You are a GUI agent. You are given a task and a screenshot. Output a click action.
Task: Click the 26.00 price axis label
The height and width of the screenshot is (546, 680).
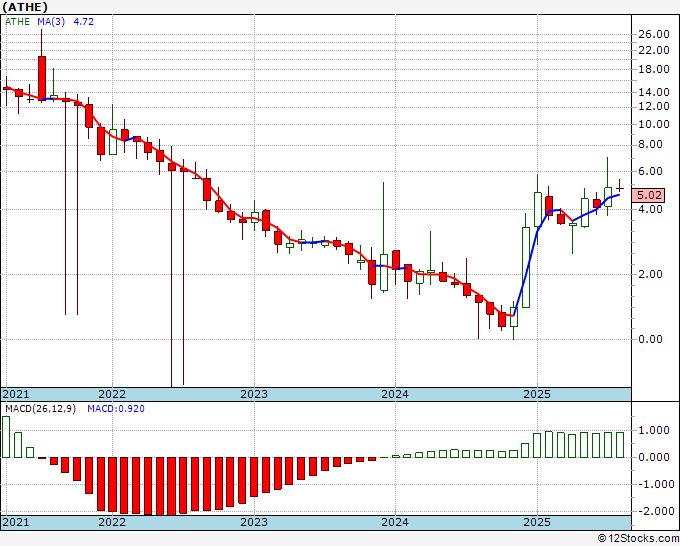point(654,34)
